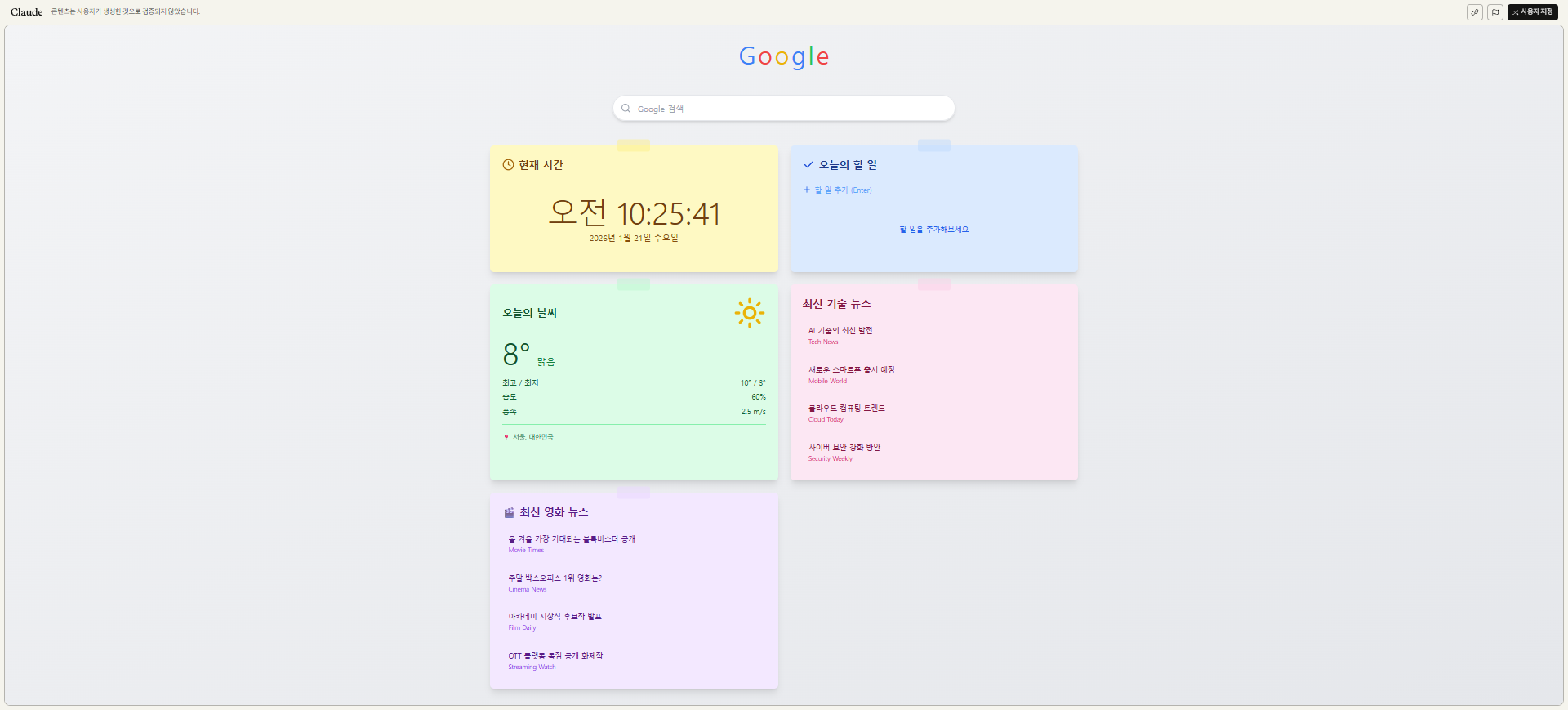Focus the Google 검색 search box
1568x710 pixels.
click(x=784, y=109)
